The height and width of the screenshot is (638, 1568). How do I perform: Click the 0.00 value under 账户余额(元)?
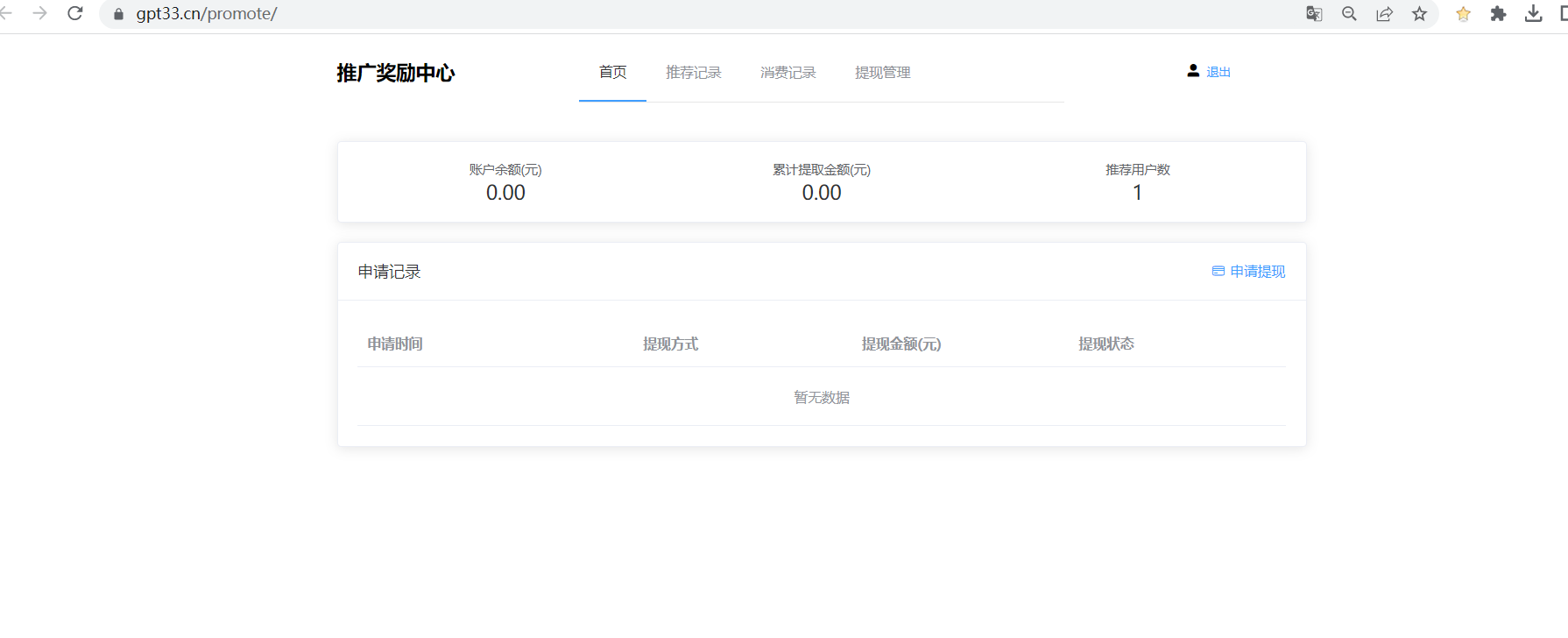pyautogui.click(x=505, y=193)
